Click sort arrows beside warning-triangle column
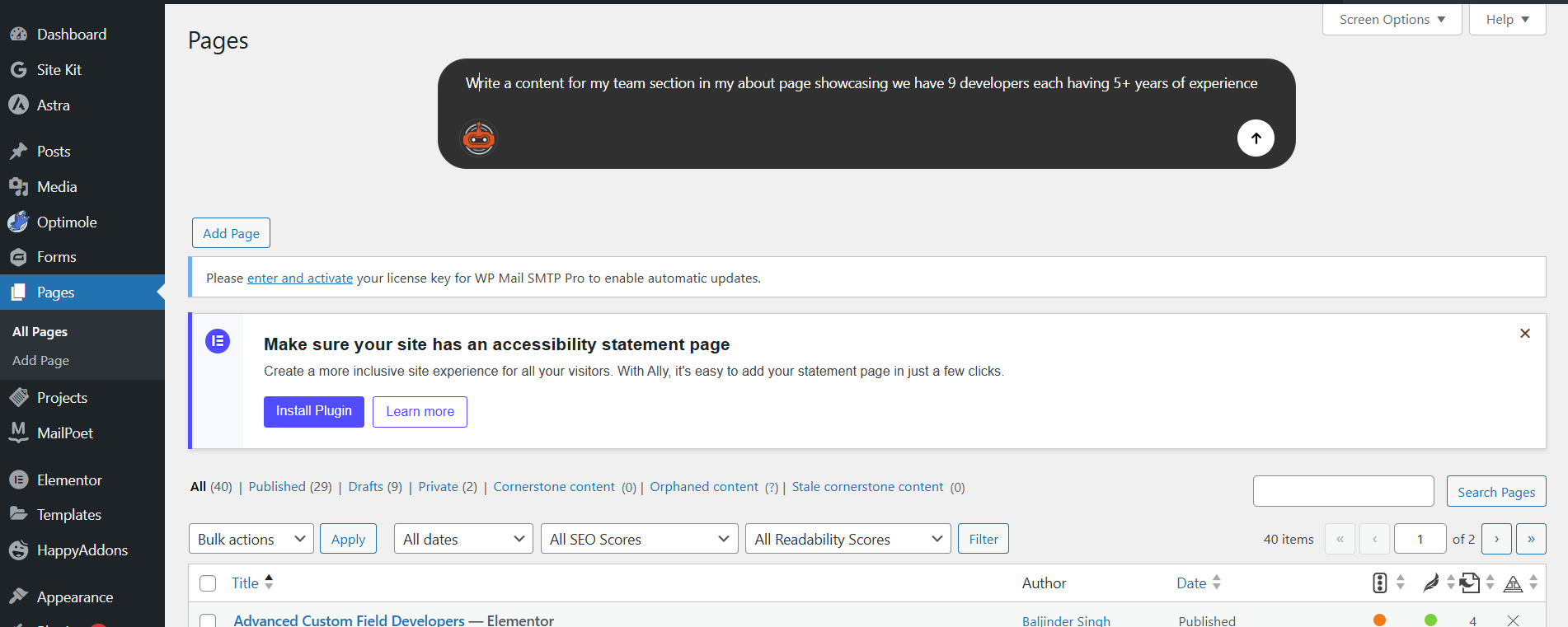Image resolution: width=1568 pixels, height=627 pixels. click(x=1533, y=583)
